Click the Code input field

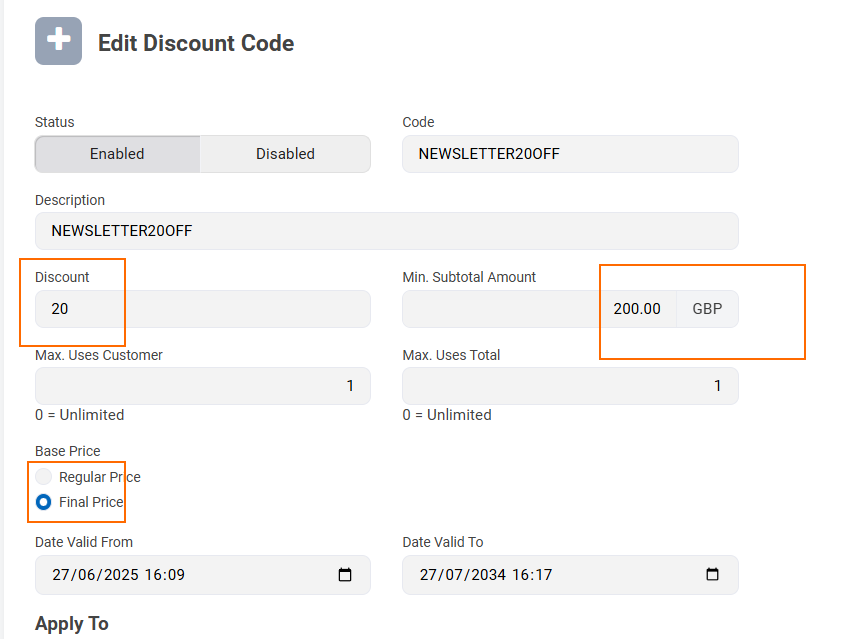click(x=570, y=154)
